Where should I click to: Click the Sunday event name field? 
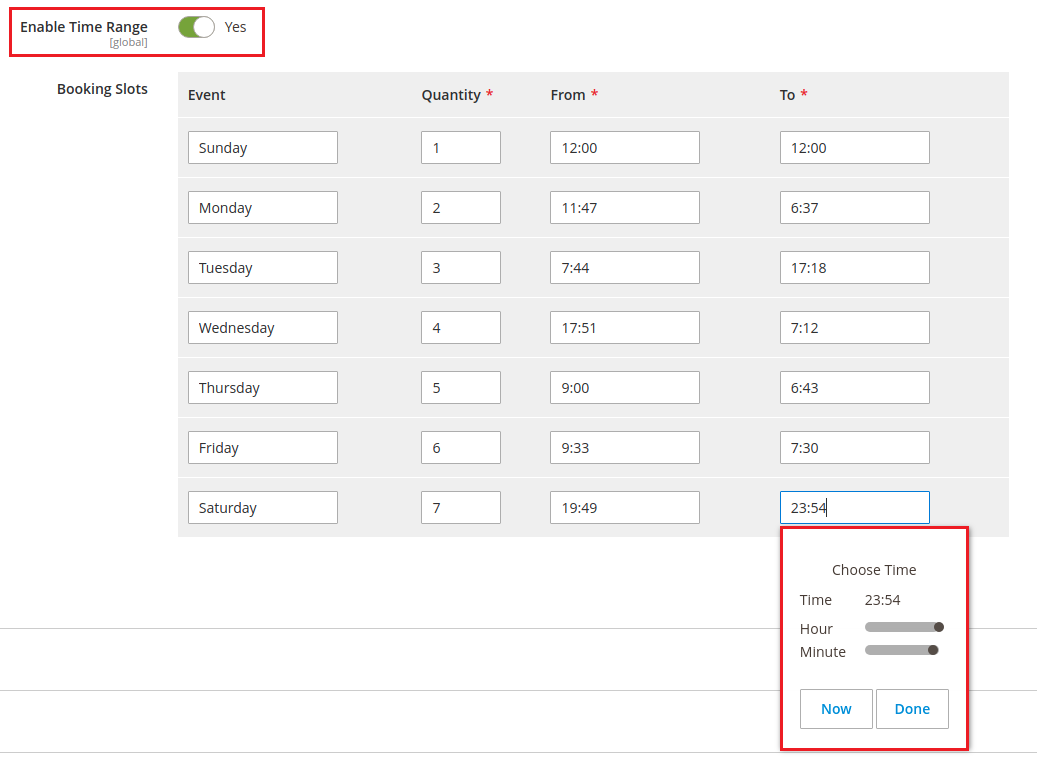(262, 148)
